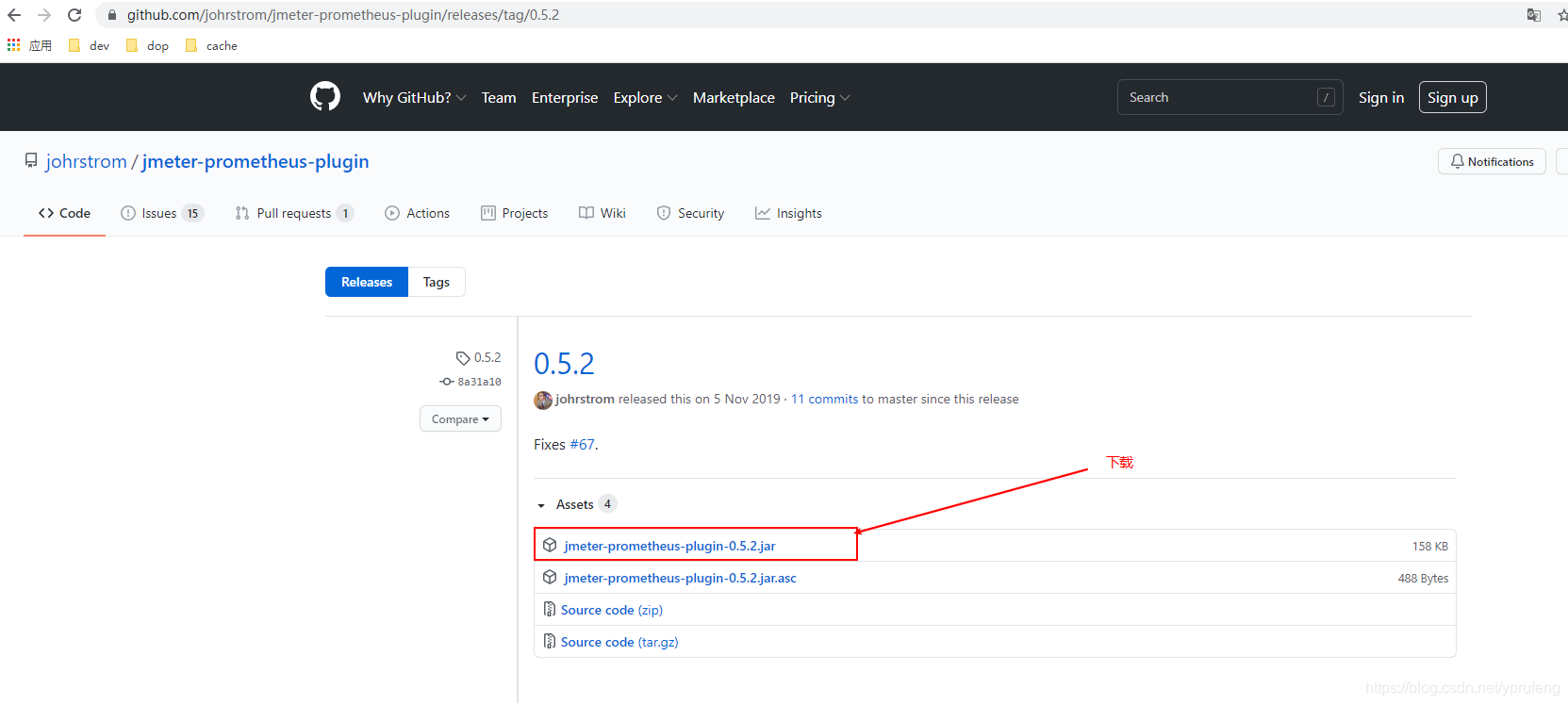Open Marketplace from the header
Viewport: 1568px width, 705px height.
pyautogui.click(x=734, y=97)
